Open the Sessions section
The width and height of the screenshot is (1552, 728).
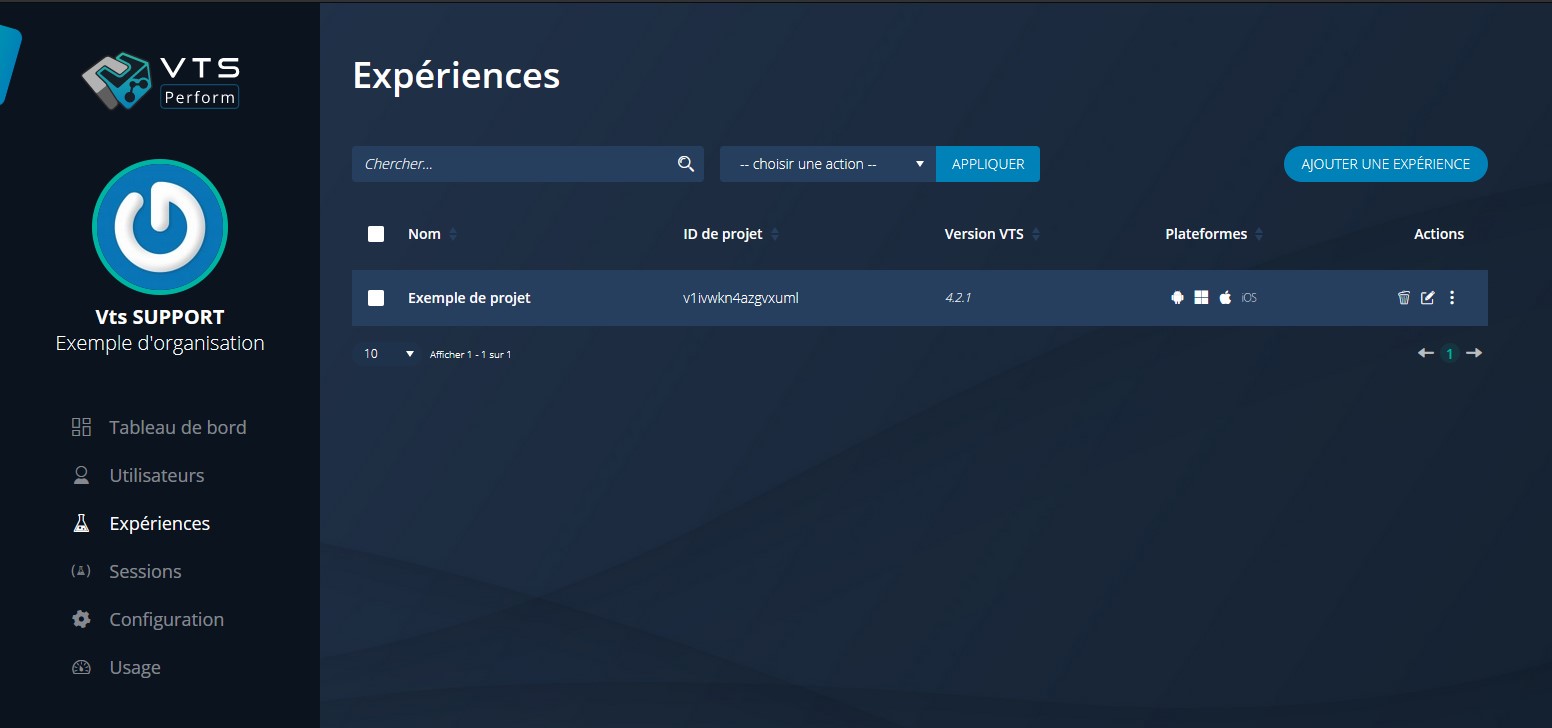tap(145, 571)
